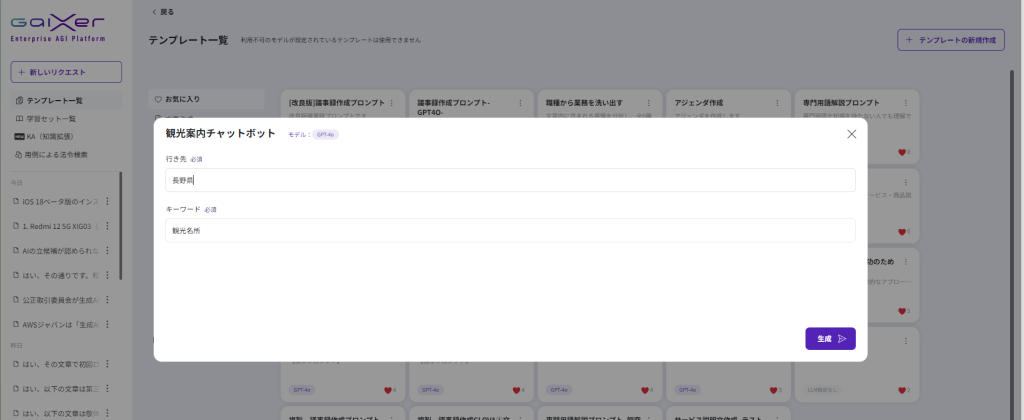The image size is (1024, 420).
Task: Click the GPT-4o model badge in dialog
Action: [x=325, y=134]
